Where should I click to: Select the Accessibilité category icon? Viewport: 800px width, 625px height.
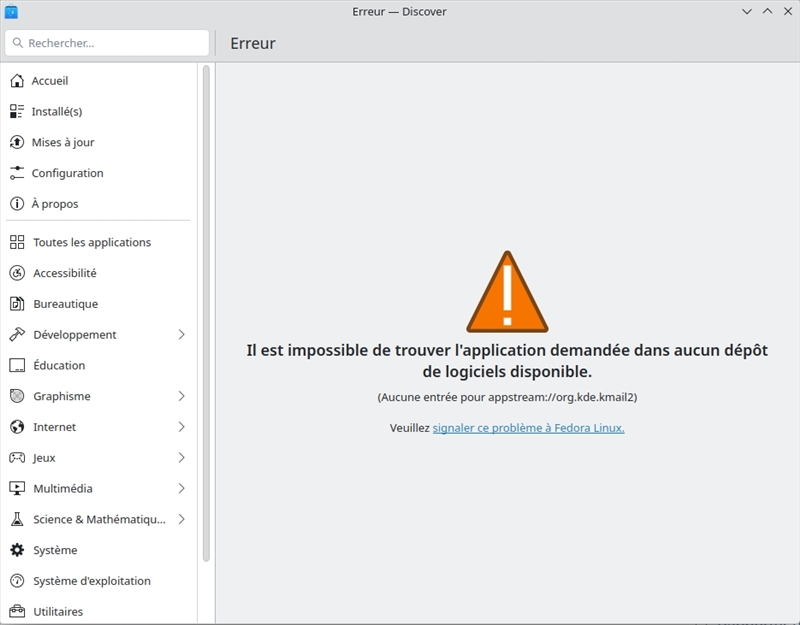[x=17, y=273]
